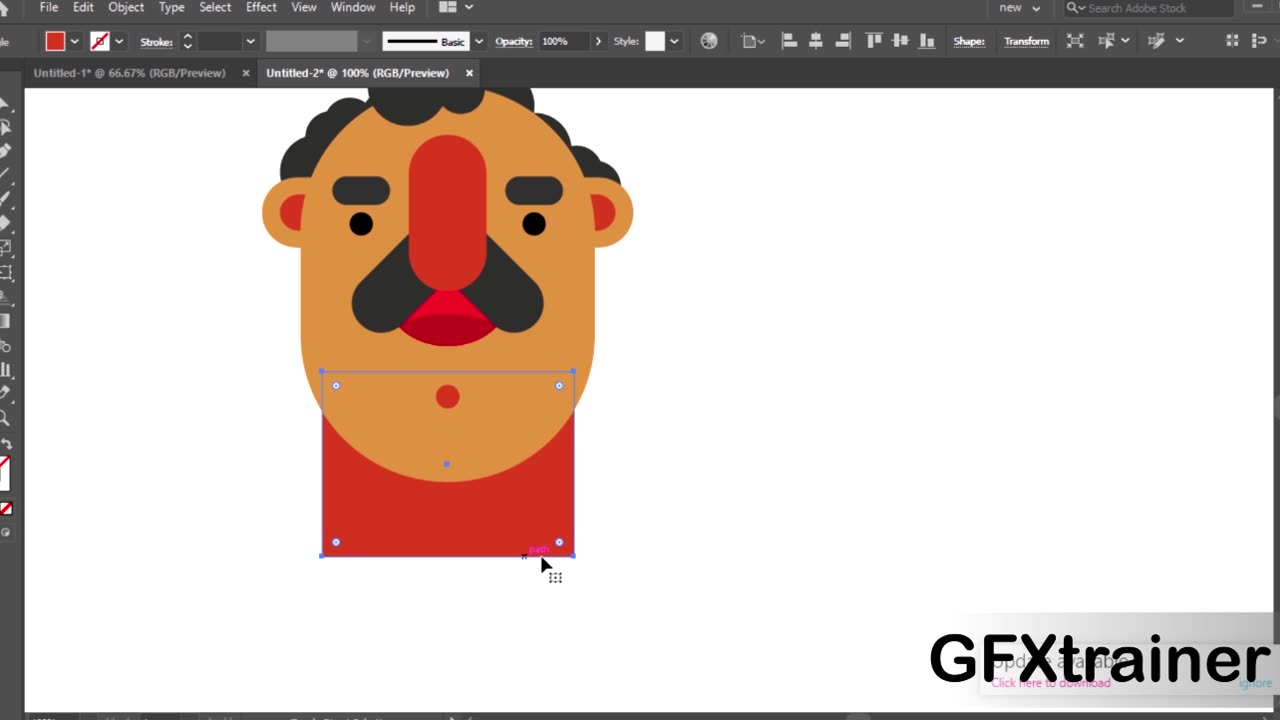1280x720 pixels.
Task: Open the Window menu
Action: (x=353, y=7)
